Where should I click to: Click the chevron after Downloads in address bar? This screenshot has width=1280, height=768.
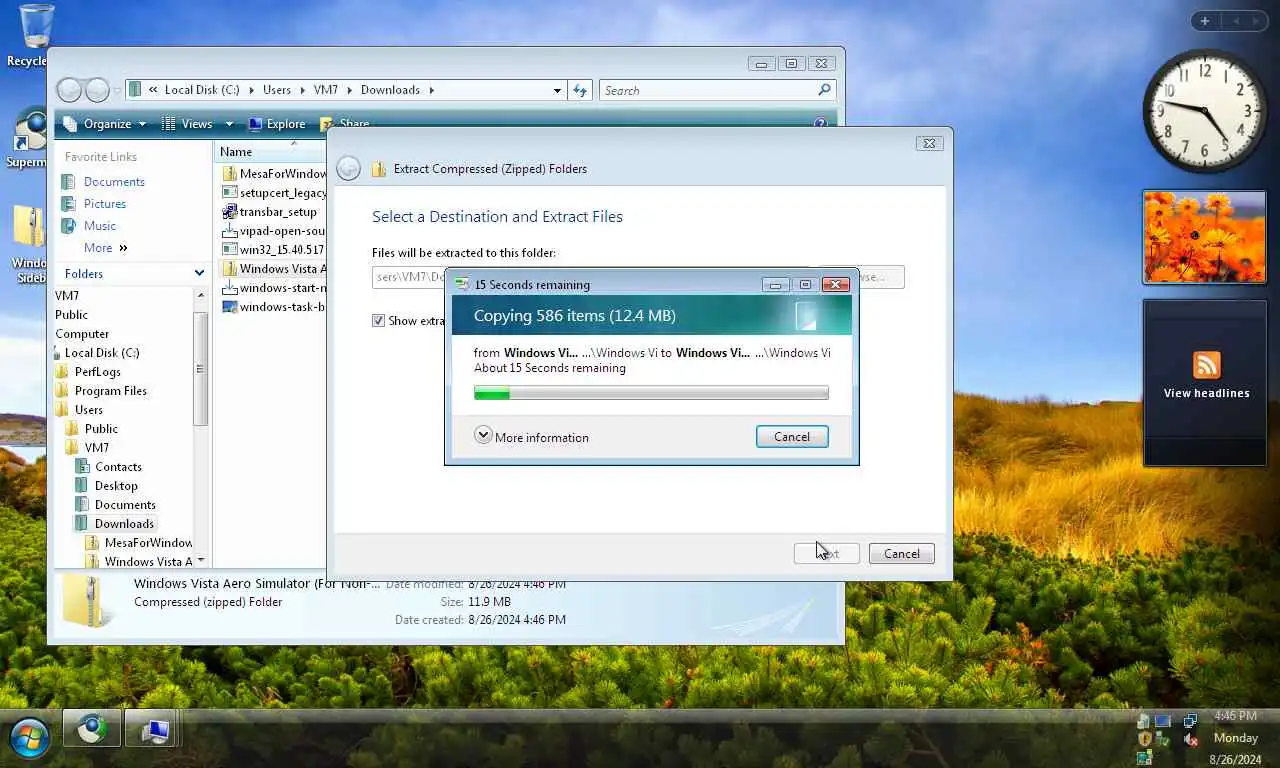pyautogui.click(x=432, y=90)
